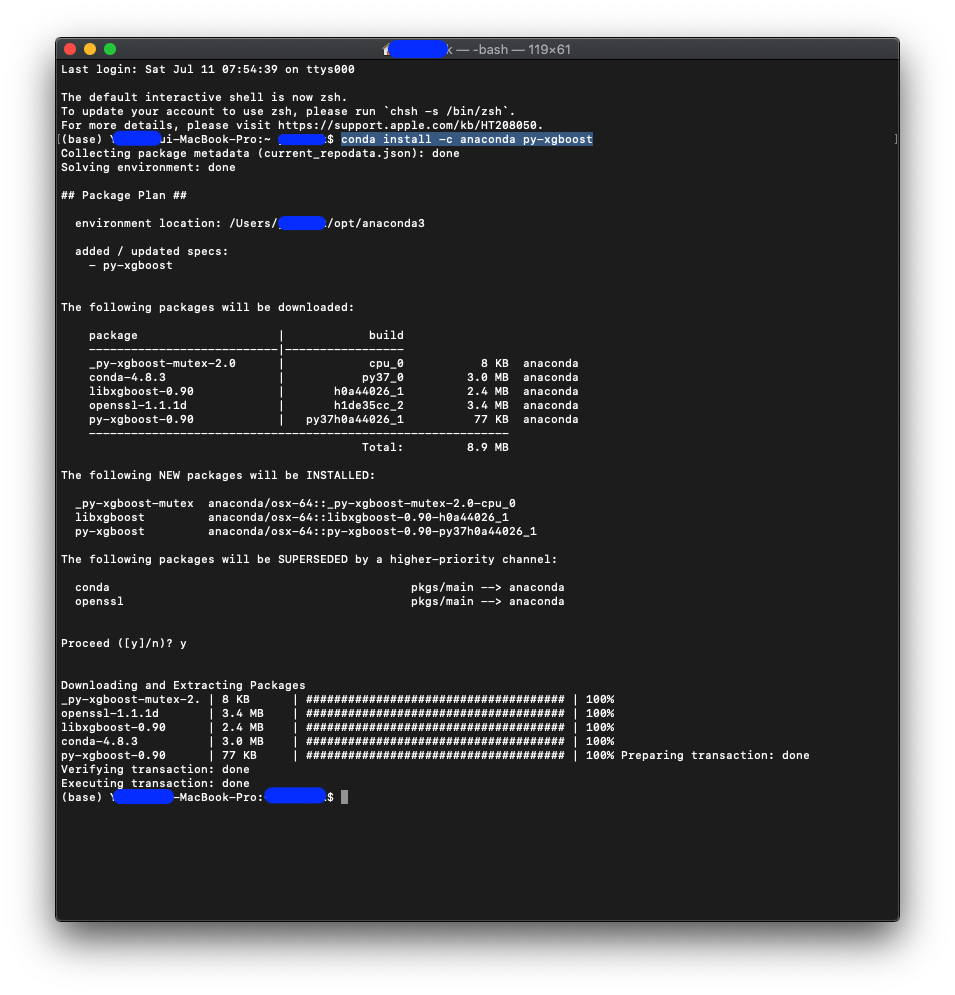Click the 'Proceed ([y]/n)? y' prompt
955x995 pixels.
click(124, 643)
